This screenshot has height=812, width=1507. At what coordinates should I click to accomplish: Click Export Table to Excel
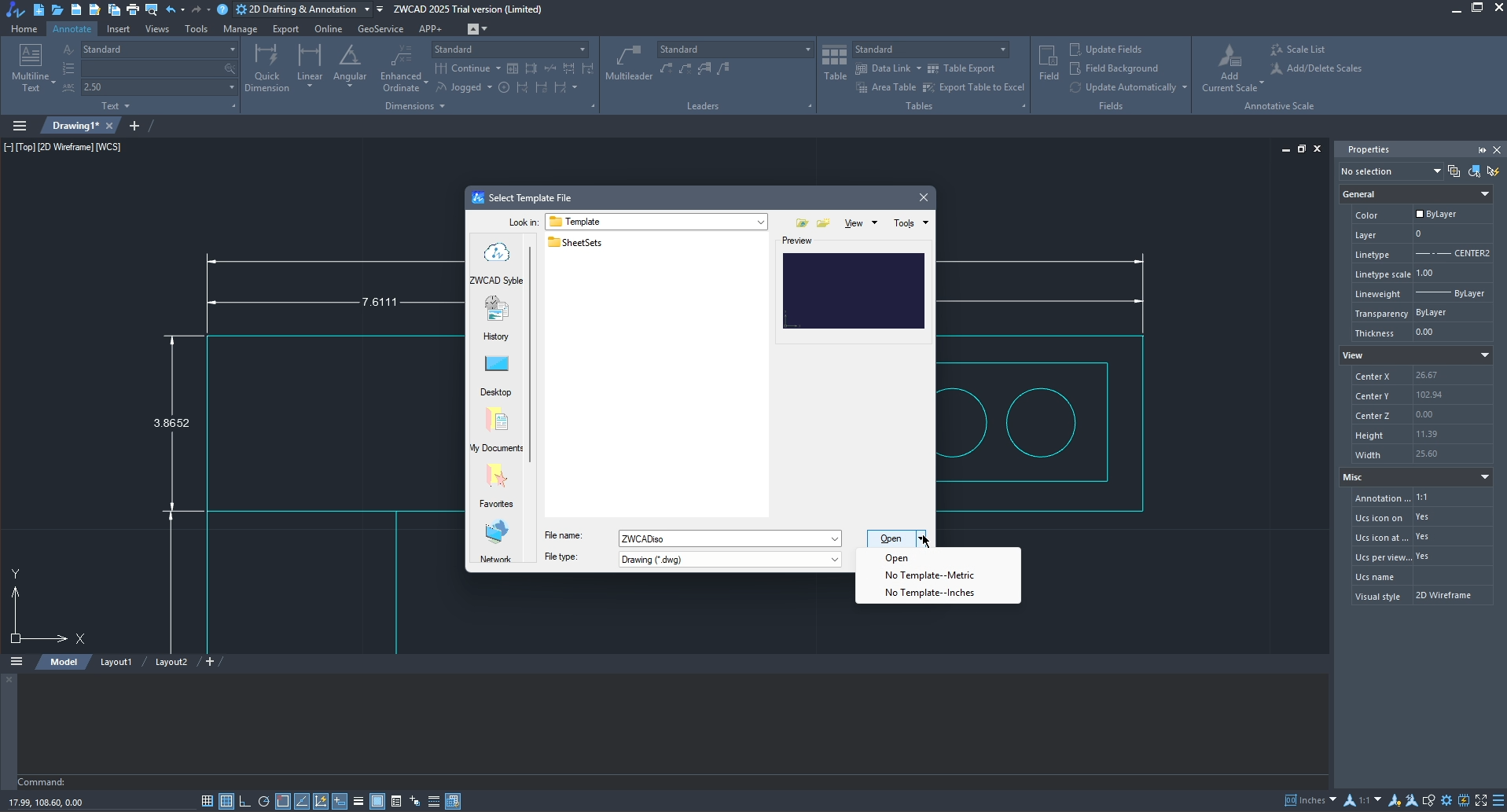point(973,87)
